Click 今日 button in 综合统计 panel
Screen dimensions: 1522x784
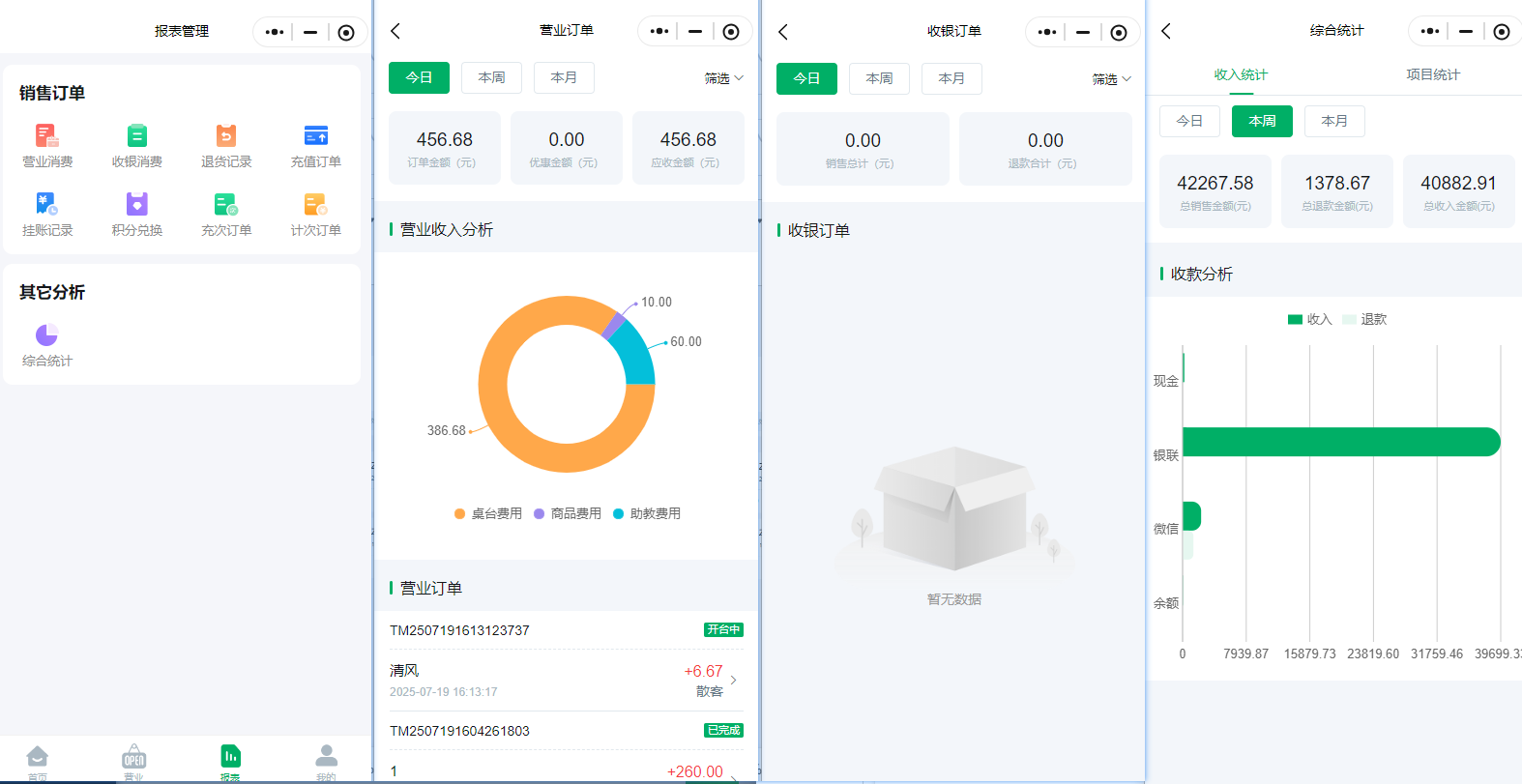coord(1189,121)
